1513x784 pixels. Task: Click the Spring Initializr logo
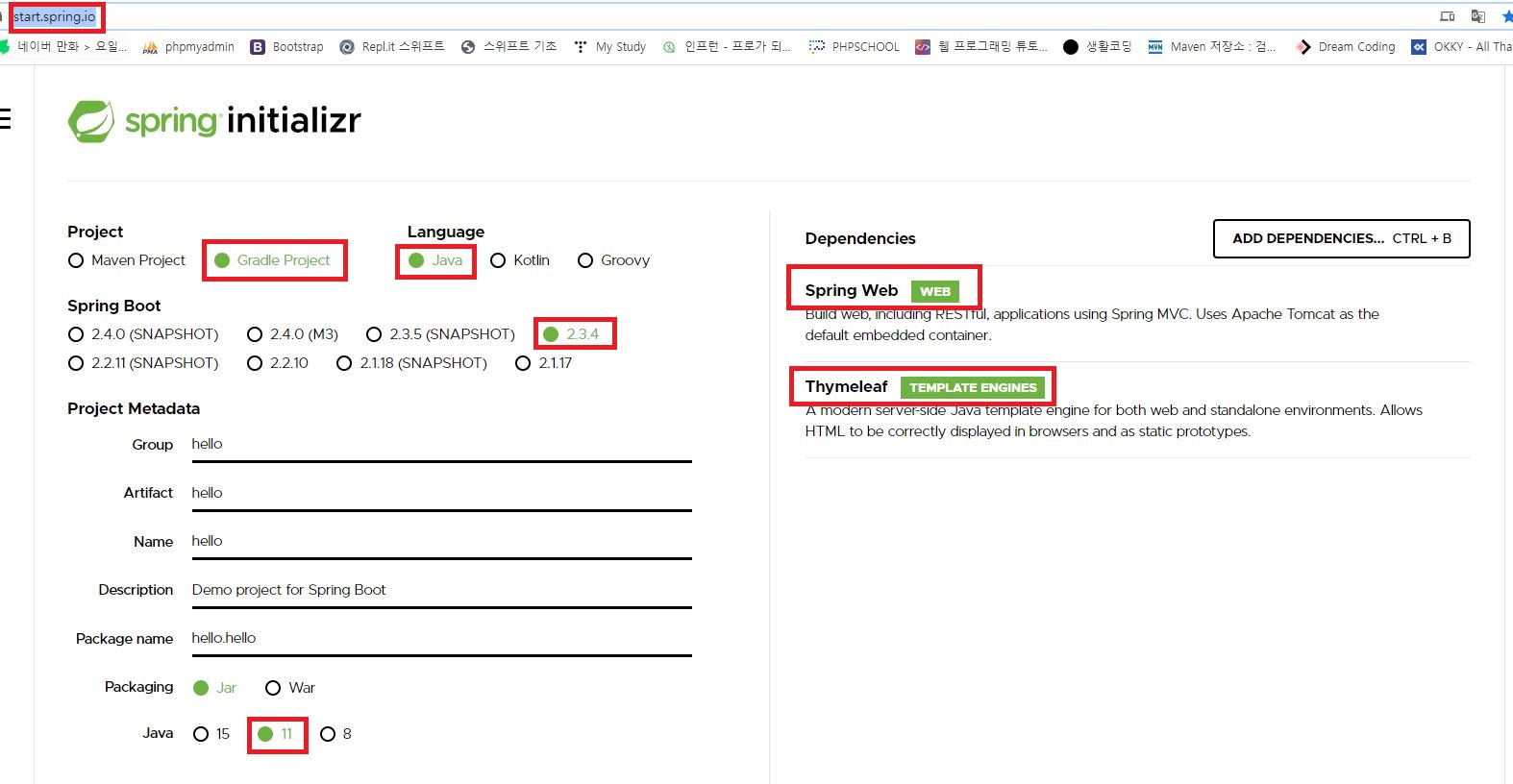214,121
